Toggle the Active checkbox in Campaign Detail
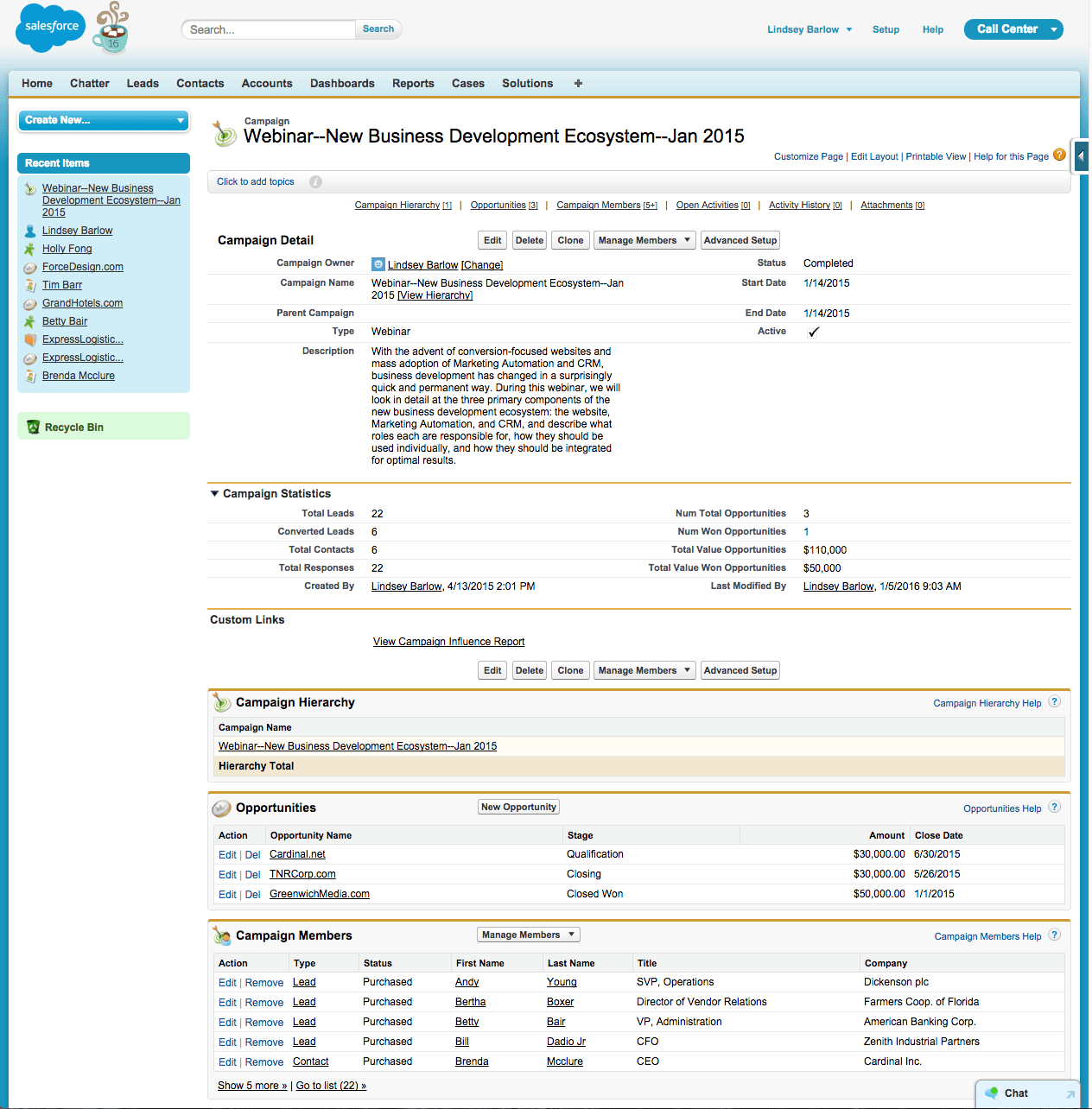Image resolution: width=1092 pixels, height=1109 pixels. (x=812, y=331)
